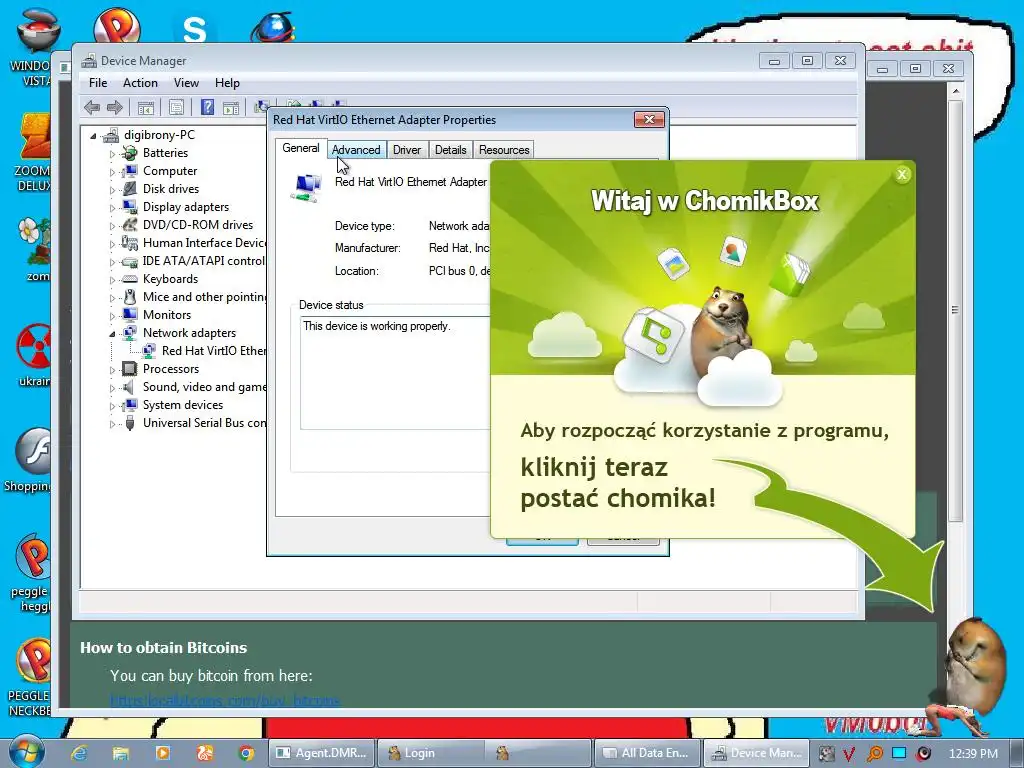This screenshot has width=1024, height=768.
Task: Click the blue Help question-mark toolbar icon
Action: coord(207,107)
